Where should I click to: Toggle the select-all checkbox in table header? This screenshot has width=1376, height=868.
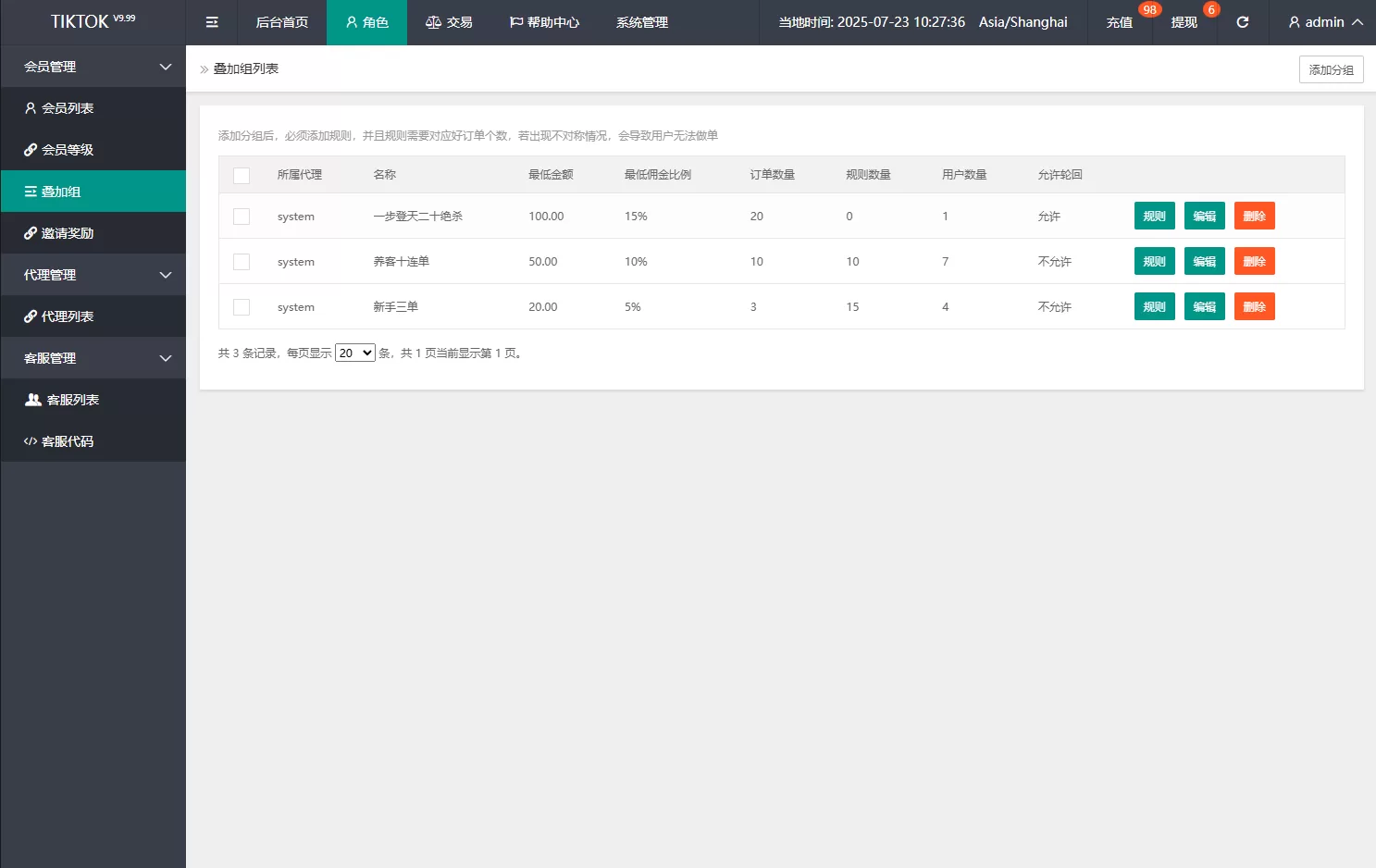tap(242, 175)
